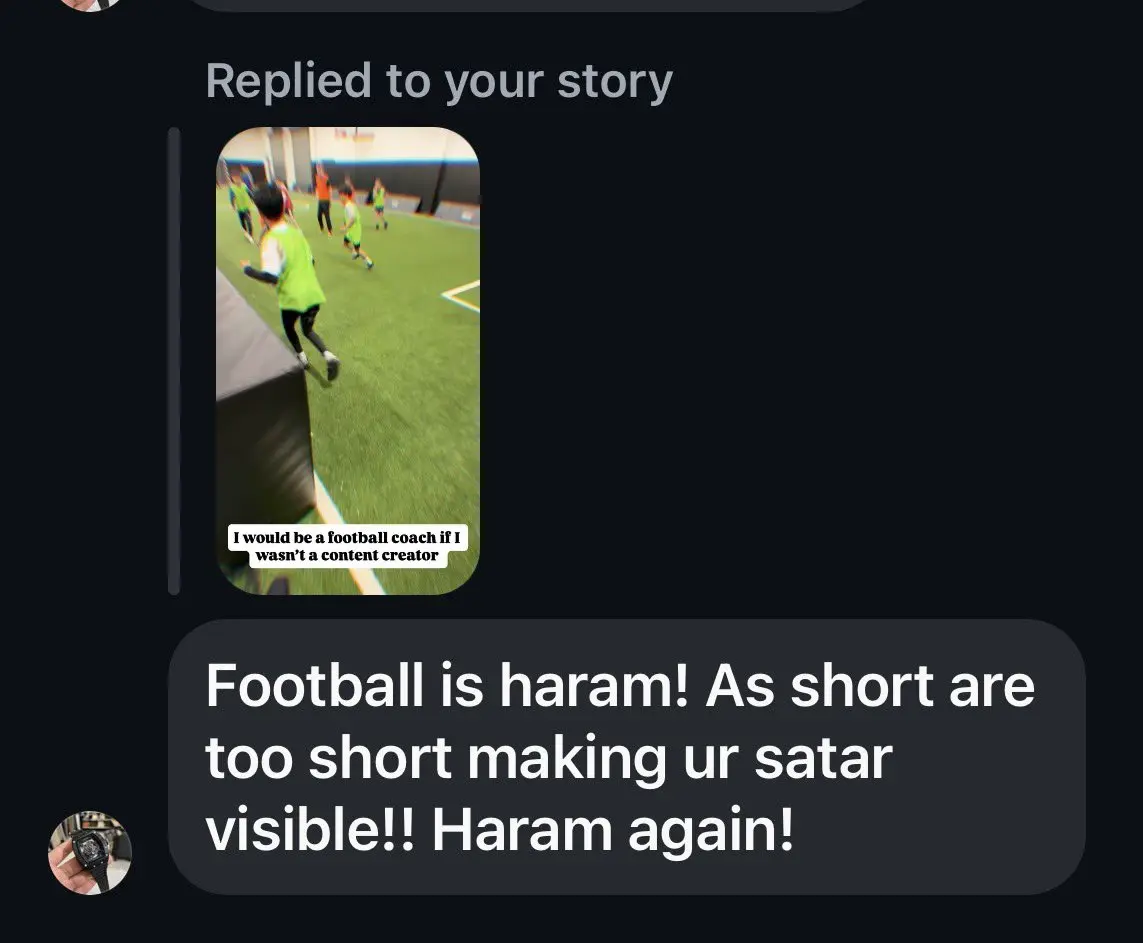The image size is (1143, 943).
Task: Tap "content creator" text on story caption
Action: click(x=380, y=556)
